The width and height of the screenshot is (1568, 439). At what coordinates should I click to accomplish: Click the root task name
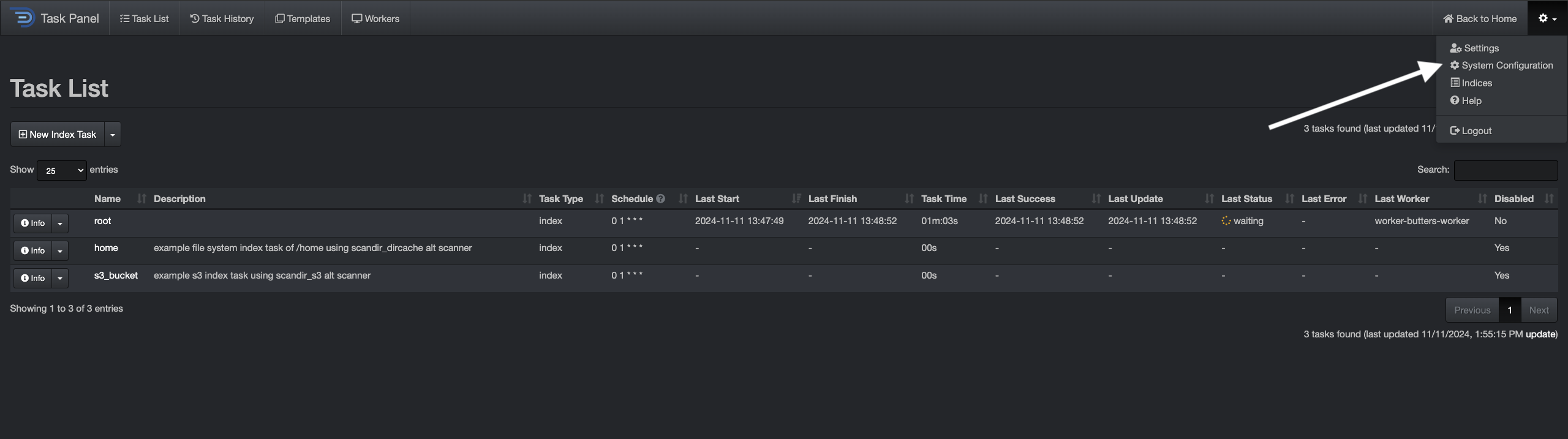point(102,221)
